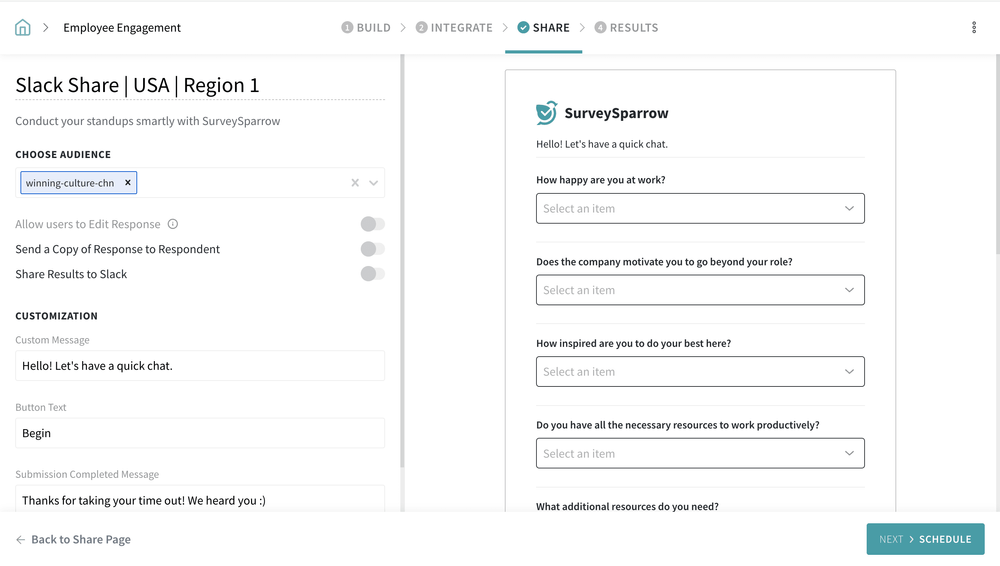Viewport: 1000px width, 566px height.
Task: Click info icon beside Allow users to Edit Response
Action: click(173, 224)
